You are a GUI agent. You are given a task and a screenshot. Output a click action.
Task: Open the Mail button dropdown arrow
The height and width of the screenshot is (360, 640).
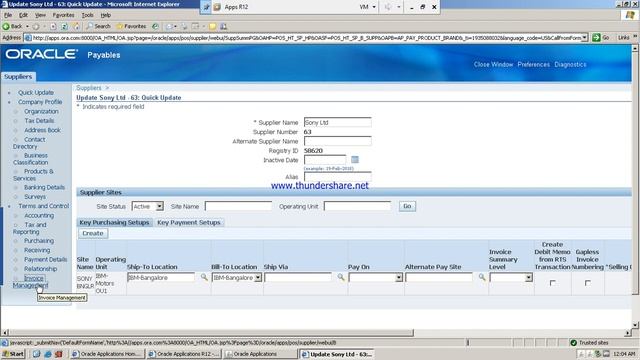(175, 26)
